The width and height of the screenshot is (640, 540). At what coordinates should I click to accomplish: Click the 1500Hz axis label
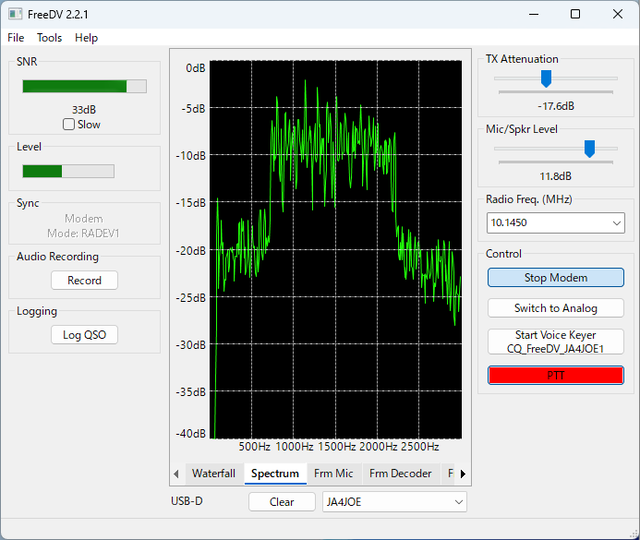point(336,447)
